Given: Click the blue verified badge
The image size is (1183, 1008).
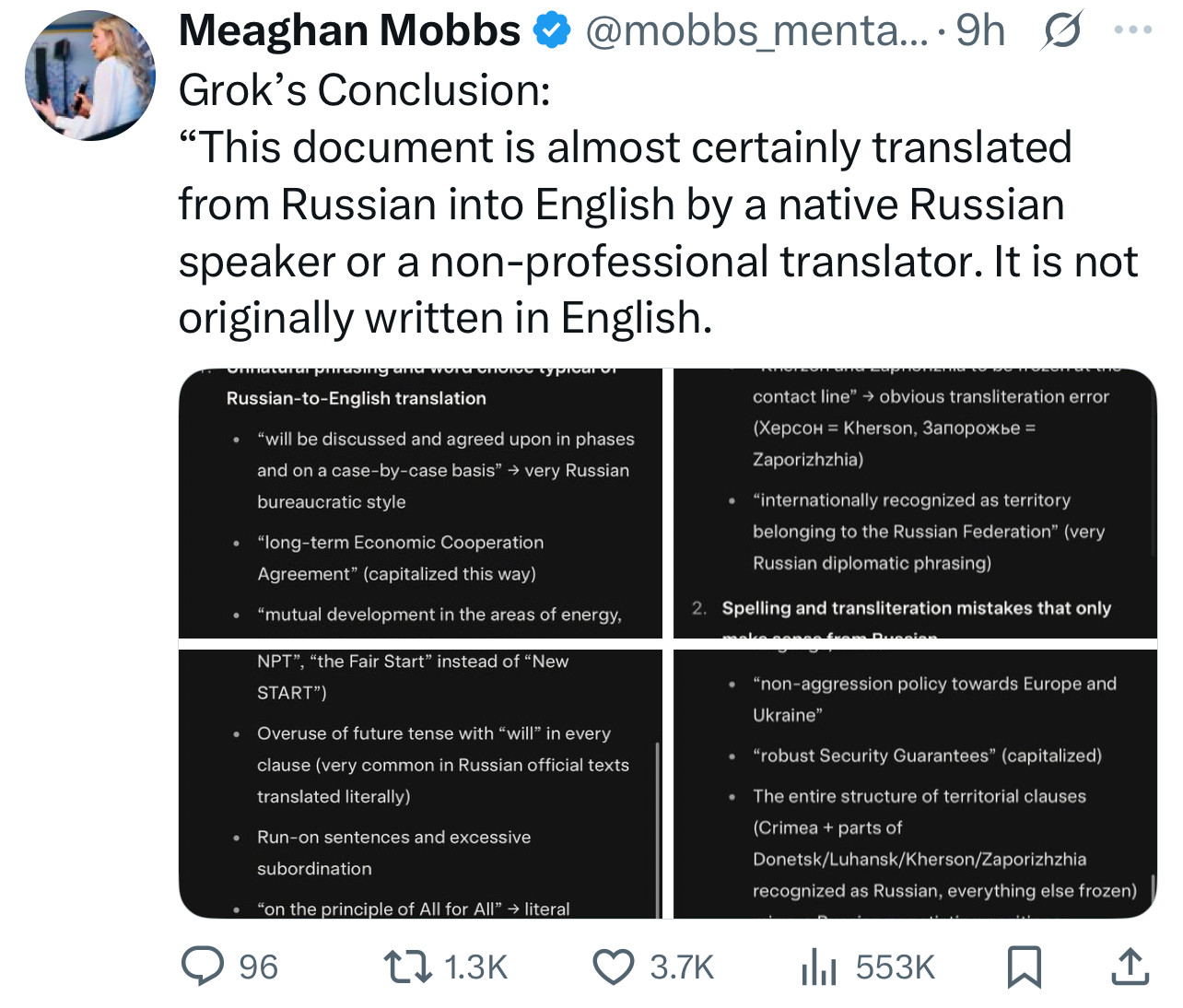Looking at the screenshot, I should [x=552, y=31].
